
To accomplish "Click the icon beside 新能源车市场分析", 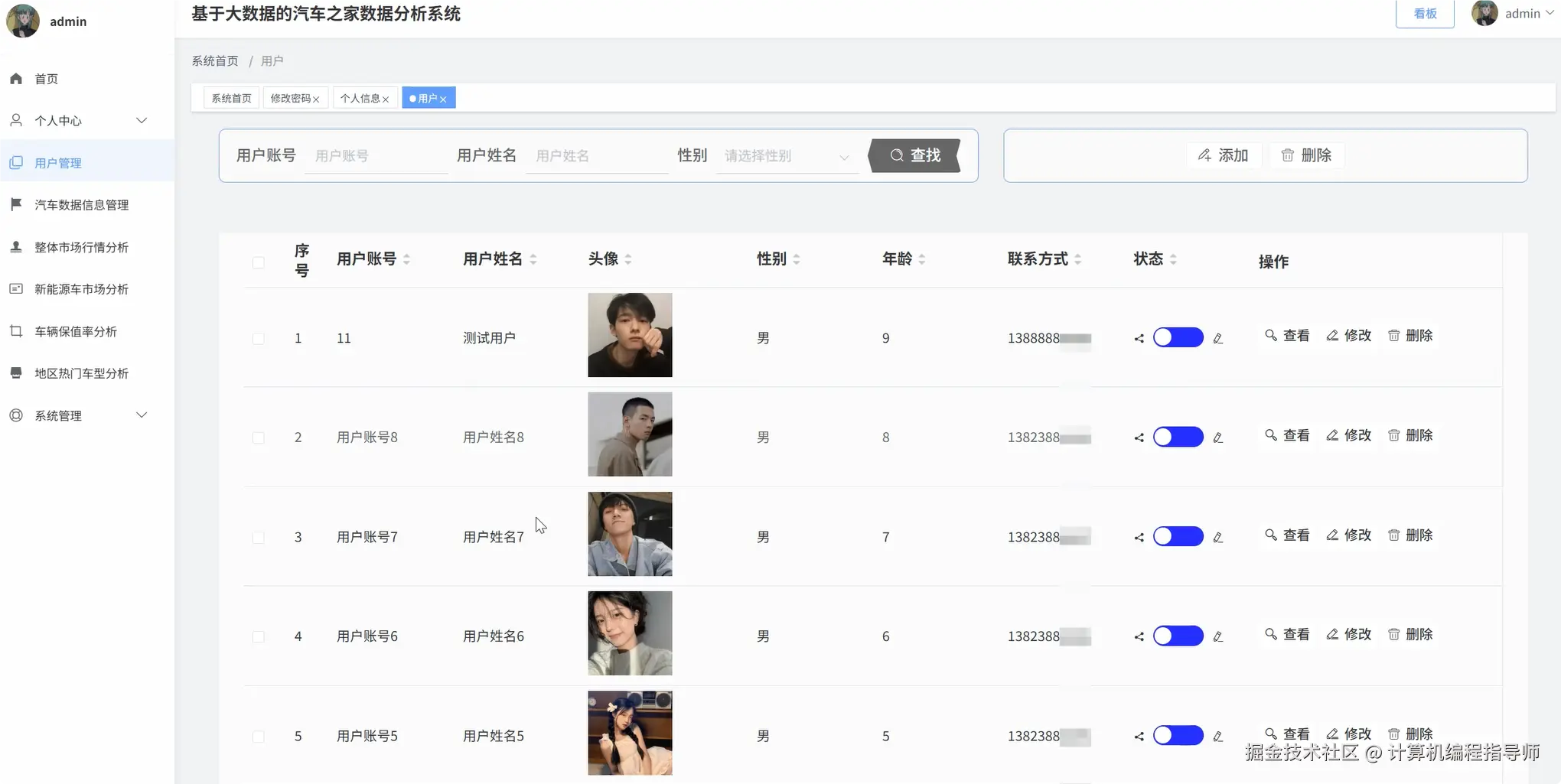I will pos(16,289).
